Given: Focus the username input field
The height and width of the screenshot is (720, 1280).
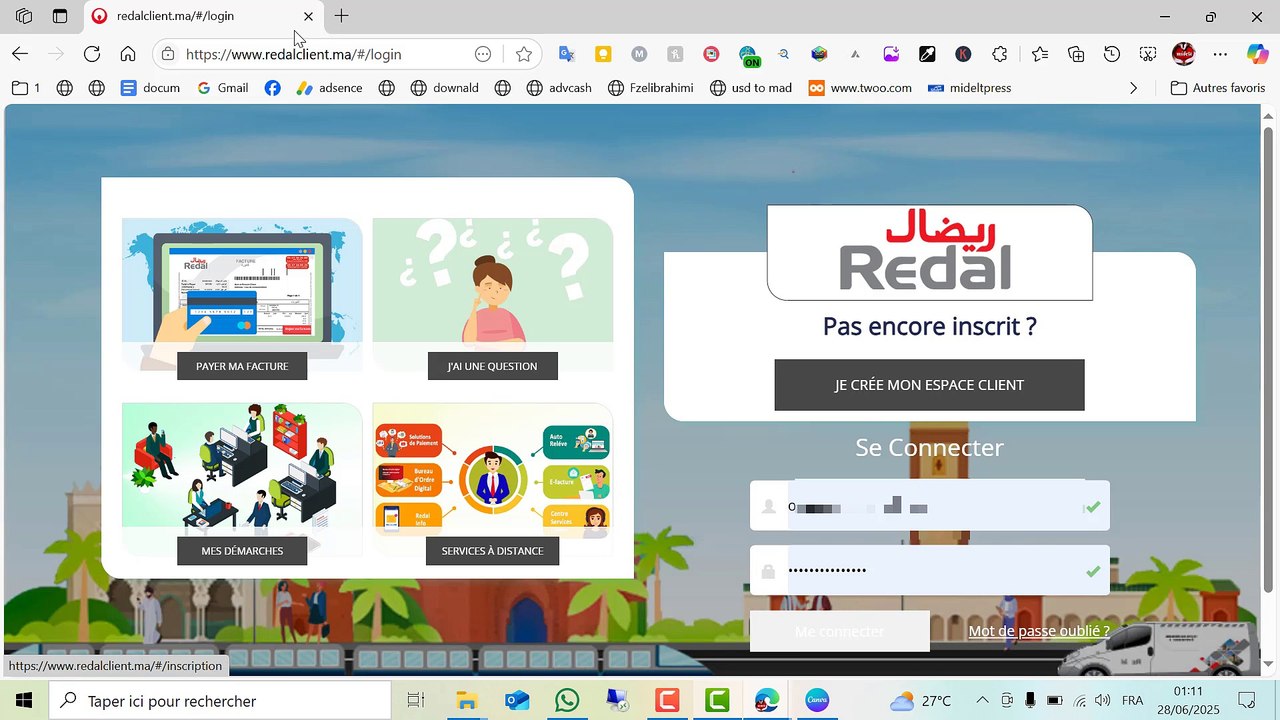Looking at the screenshot, I should (930, 506).
